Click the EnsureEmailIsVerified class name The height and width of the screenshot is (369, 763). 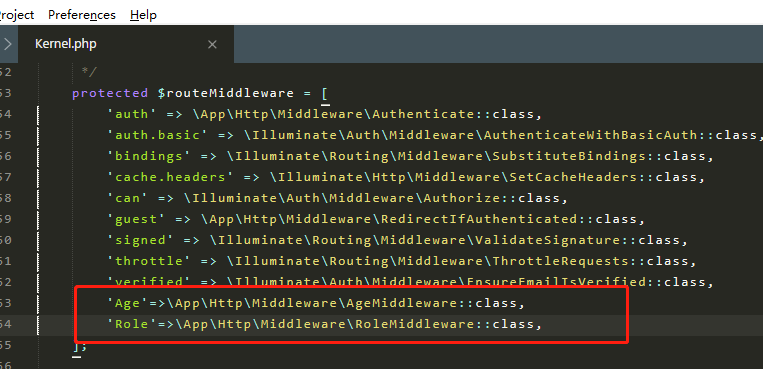pos(557,282)
